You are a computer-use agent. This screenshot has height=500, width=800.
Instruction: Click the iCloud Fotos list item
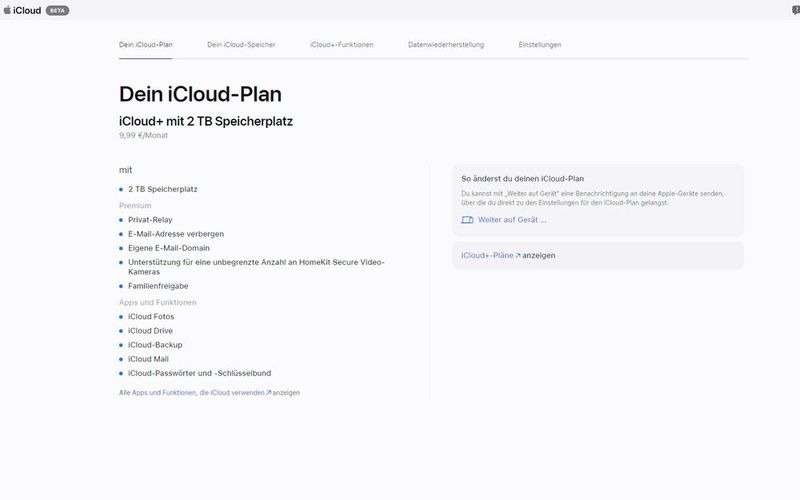pyautogui.click(x=151, y=317)
